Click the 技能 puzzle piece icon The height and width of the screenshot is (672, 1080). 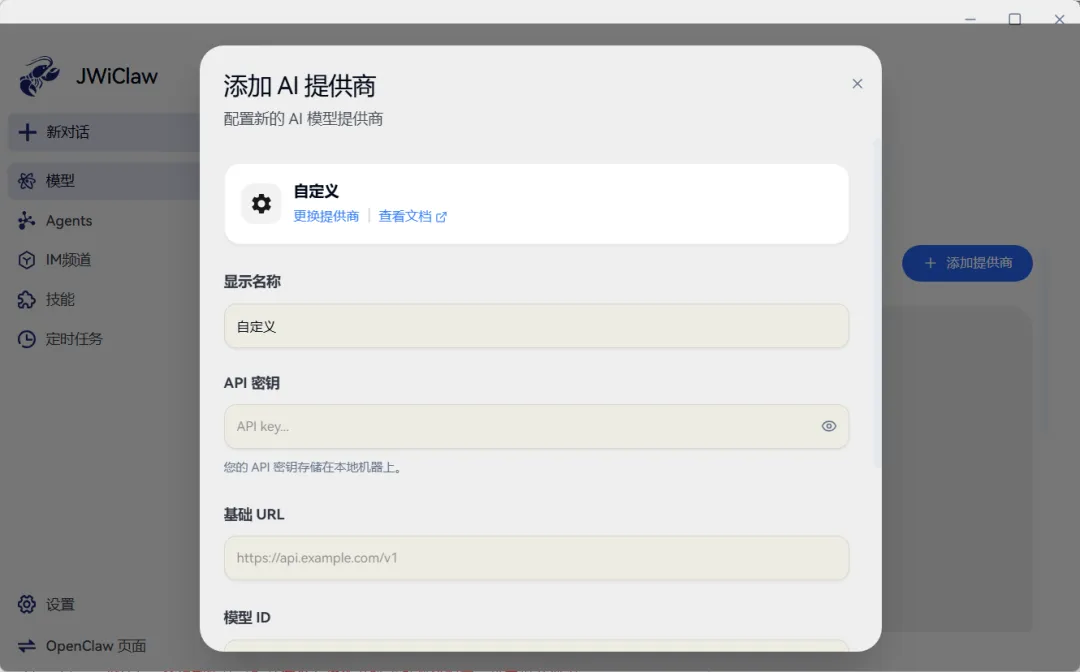27,300
